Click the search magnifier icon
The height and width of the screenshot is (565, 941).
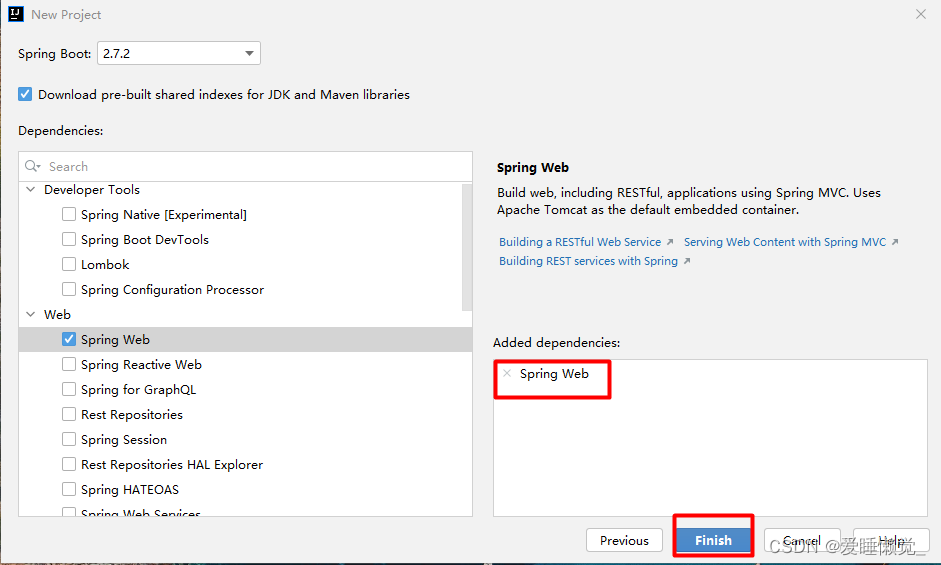point(32,166)
